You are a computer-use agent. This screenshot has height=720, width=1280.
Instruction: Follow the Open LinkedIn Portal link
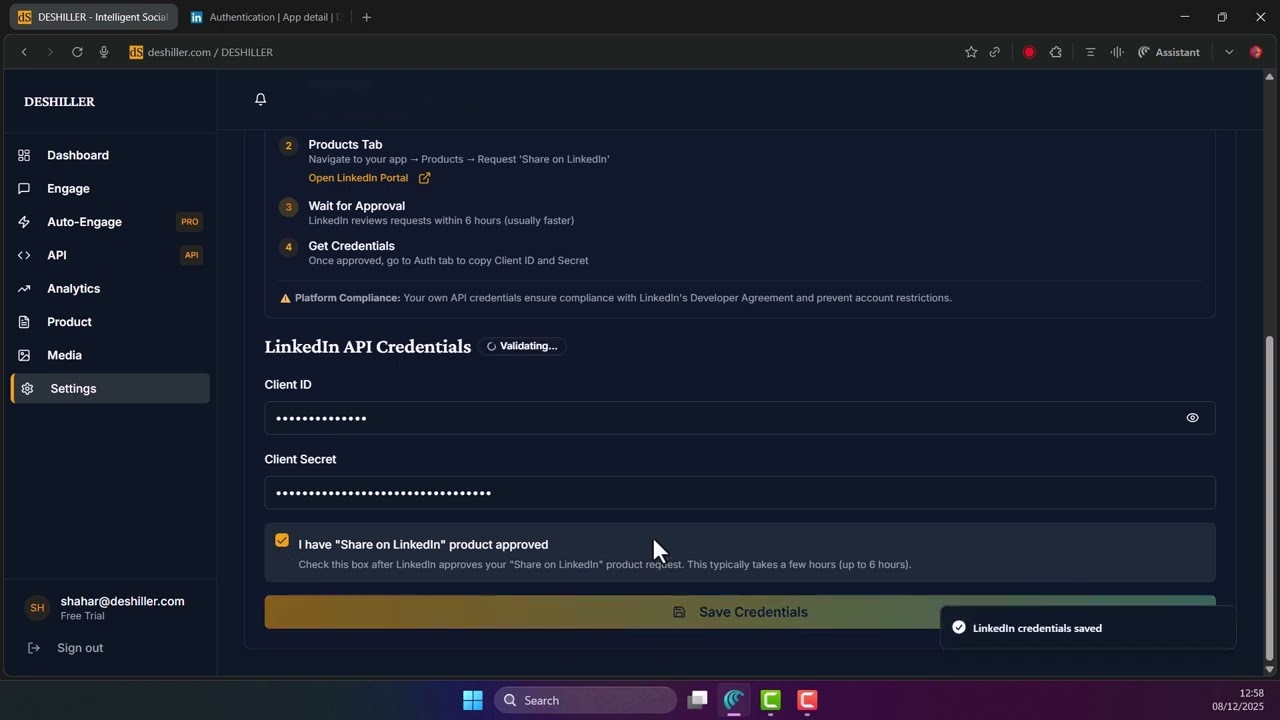[358, 178]
